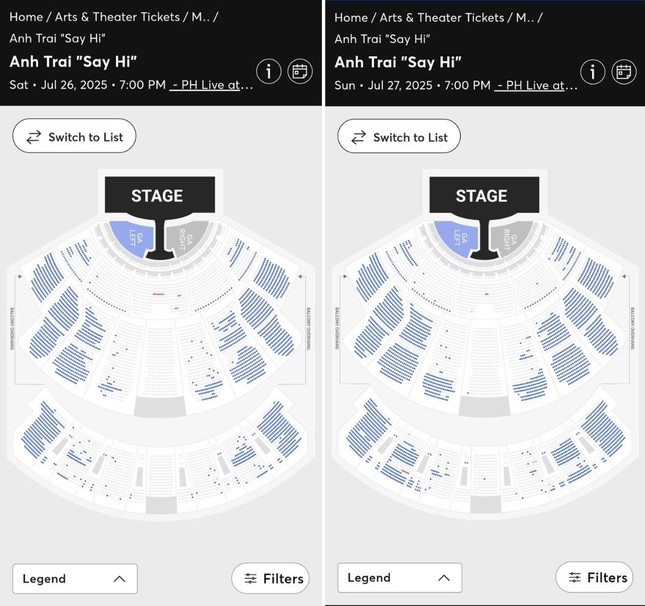Viewport: 645px width, 606px height.
Task: Click Switch to List arrows on right map
Action: [359, 137]
